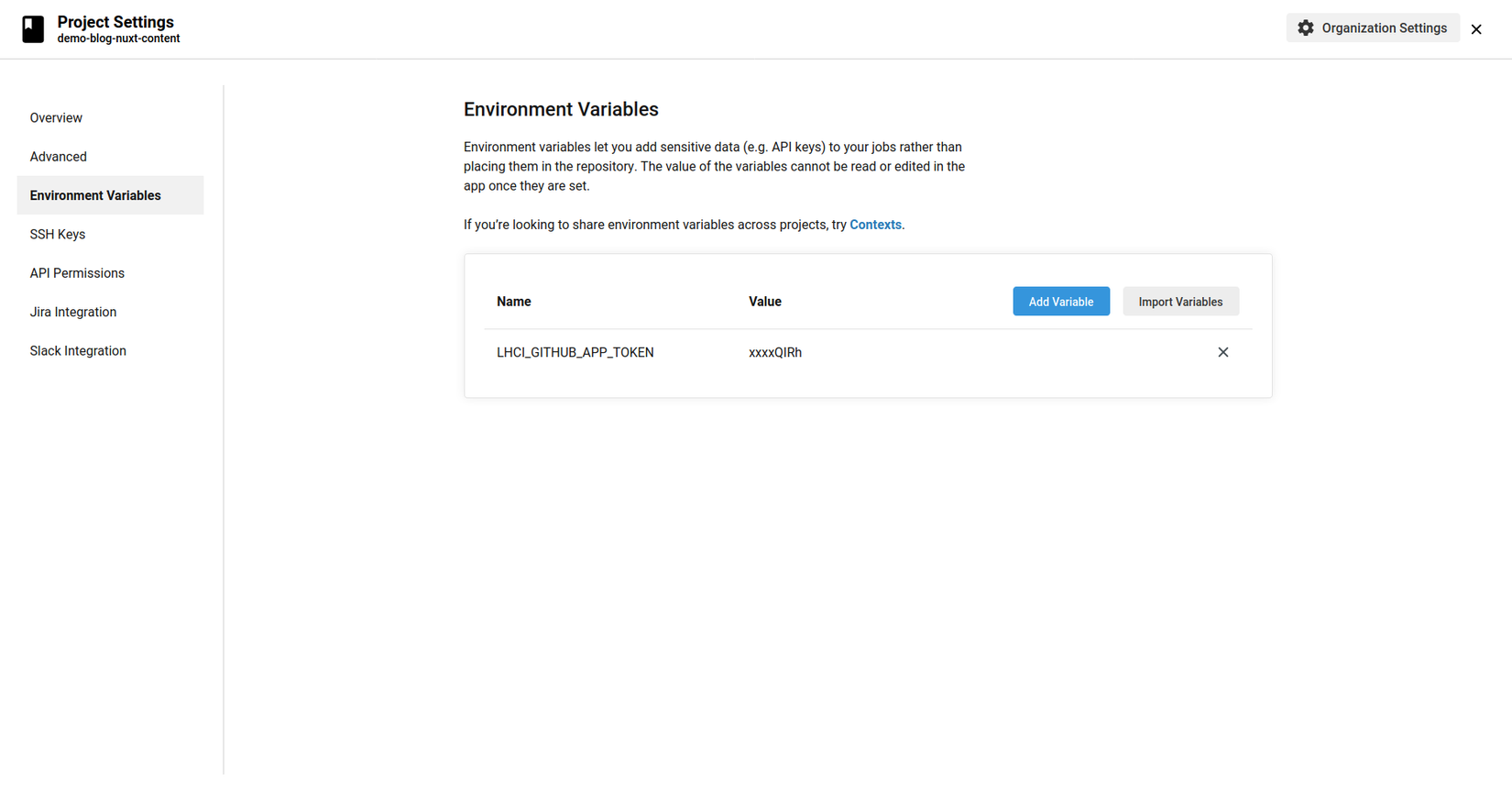The width and height of the screenshot is (1512, 794).
Task: Click the Project Settings title
Action: (115, 22)
